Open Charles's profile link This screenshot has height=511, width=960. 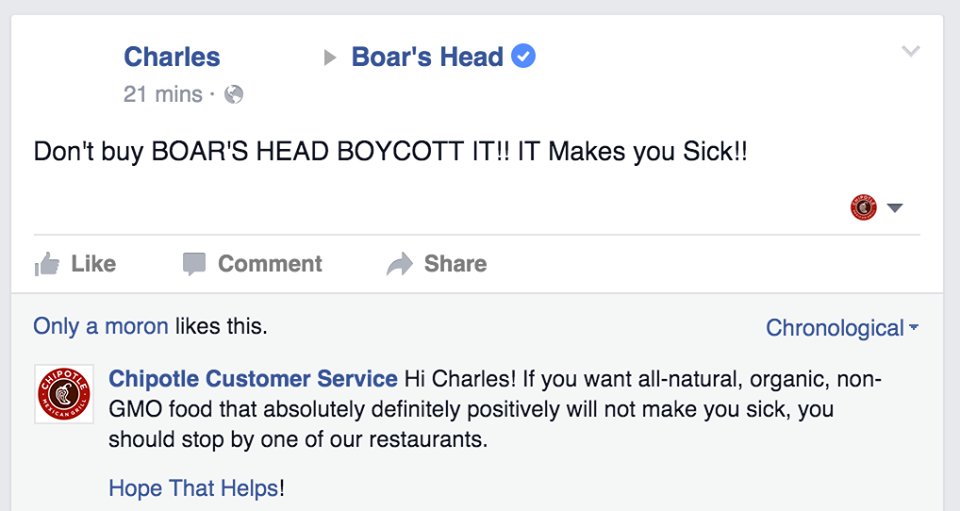(x=171, y=57)
